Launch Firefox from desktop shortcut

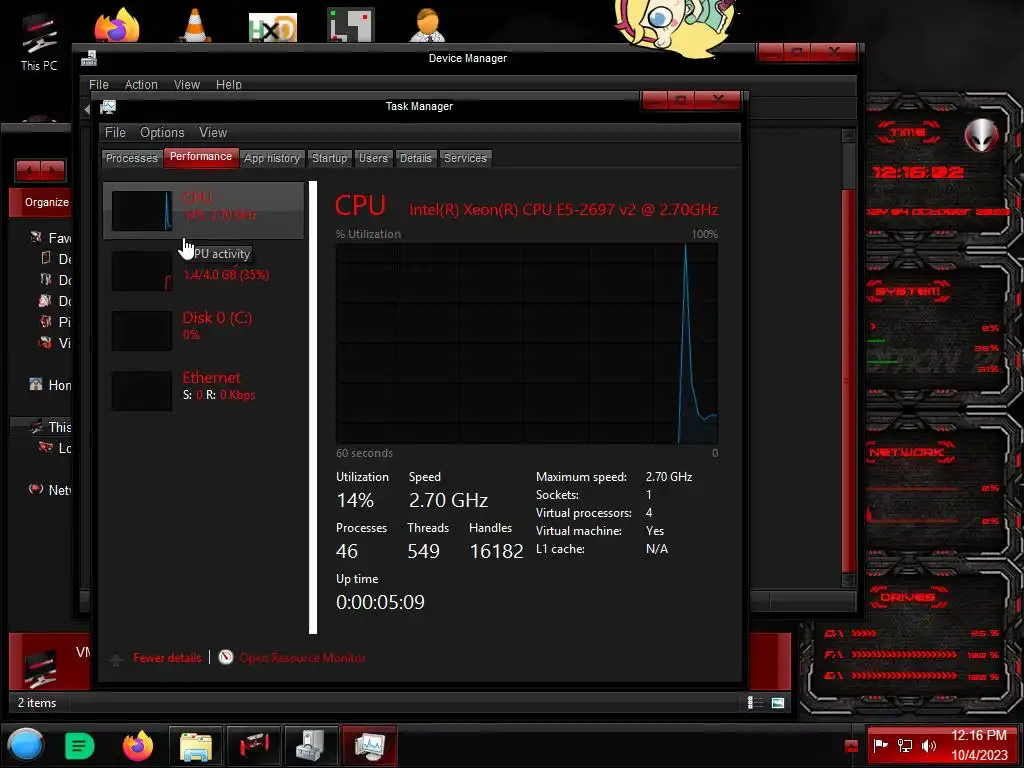point(117,25)
